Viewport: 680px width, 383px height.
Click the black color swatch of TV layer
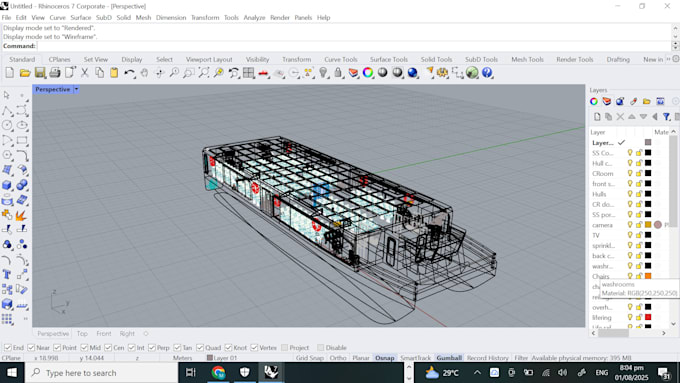point(648,235)
